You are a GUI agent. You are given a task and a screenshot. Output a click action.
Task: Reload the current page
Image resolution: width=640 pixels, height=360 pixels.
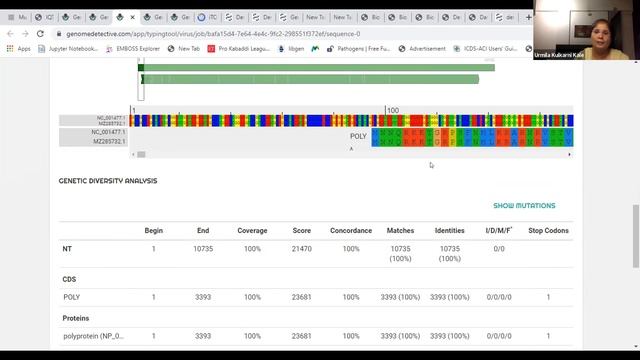click(x=40, y=34)
